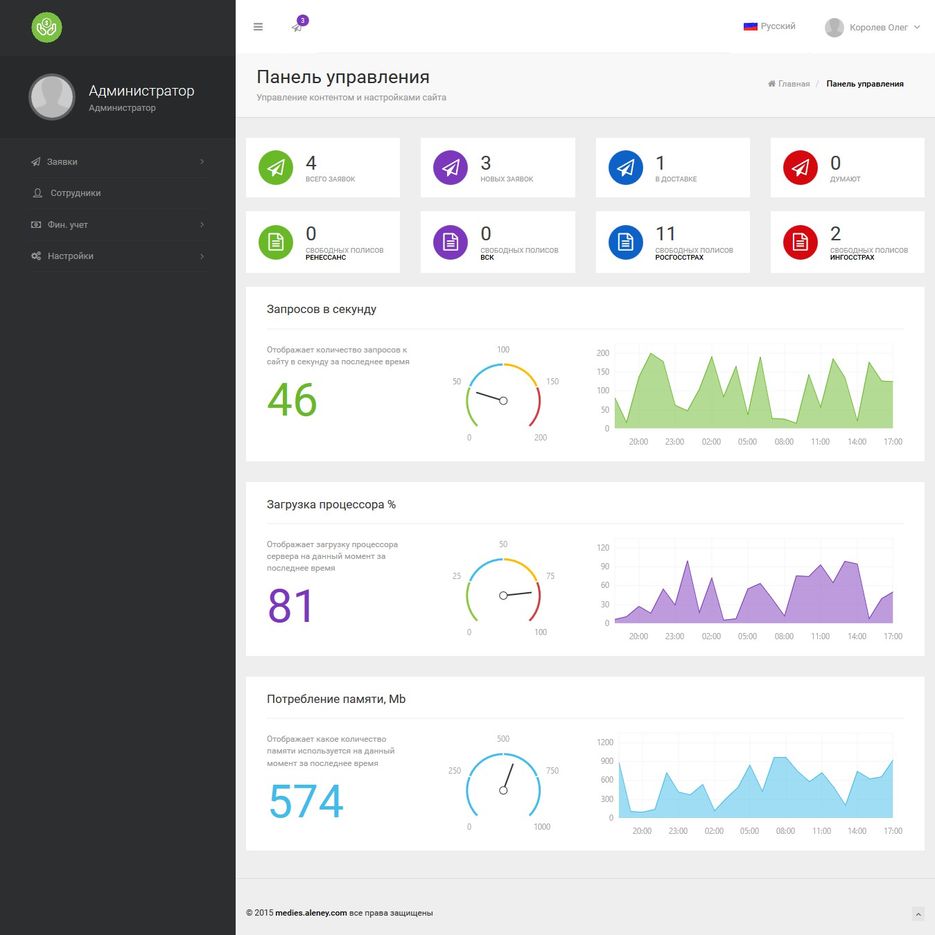Click the 0 свободных полисов ВСК count
Screen dimensions: 935x935
pyautogui.click(x=485, y=233)
